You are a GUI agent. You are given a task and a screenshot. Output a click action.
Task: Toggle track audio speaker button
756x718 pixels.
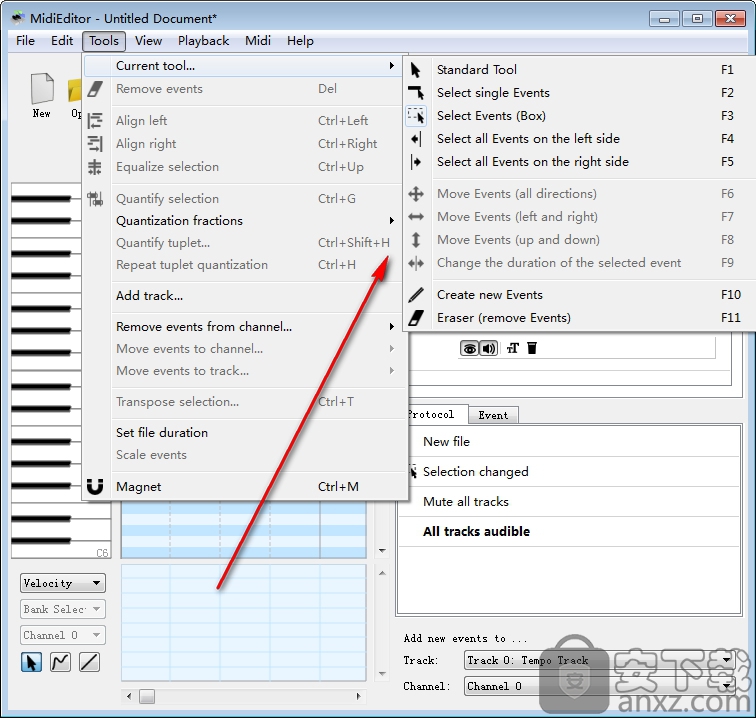(x=488, y=348)
